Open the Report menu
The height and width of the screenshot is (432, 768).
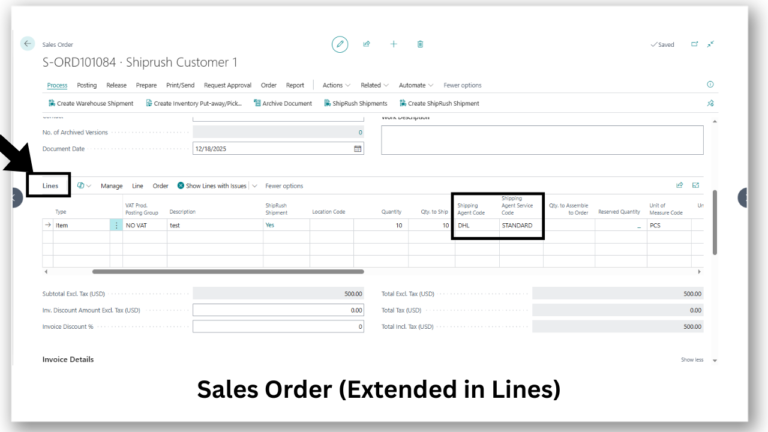295,85
